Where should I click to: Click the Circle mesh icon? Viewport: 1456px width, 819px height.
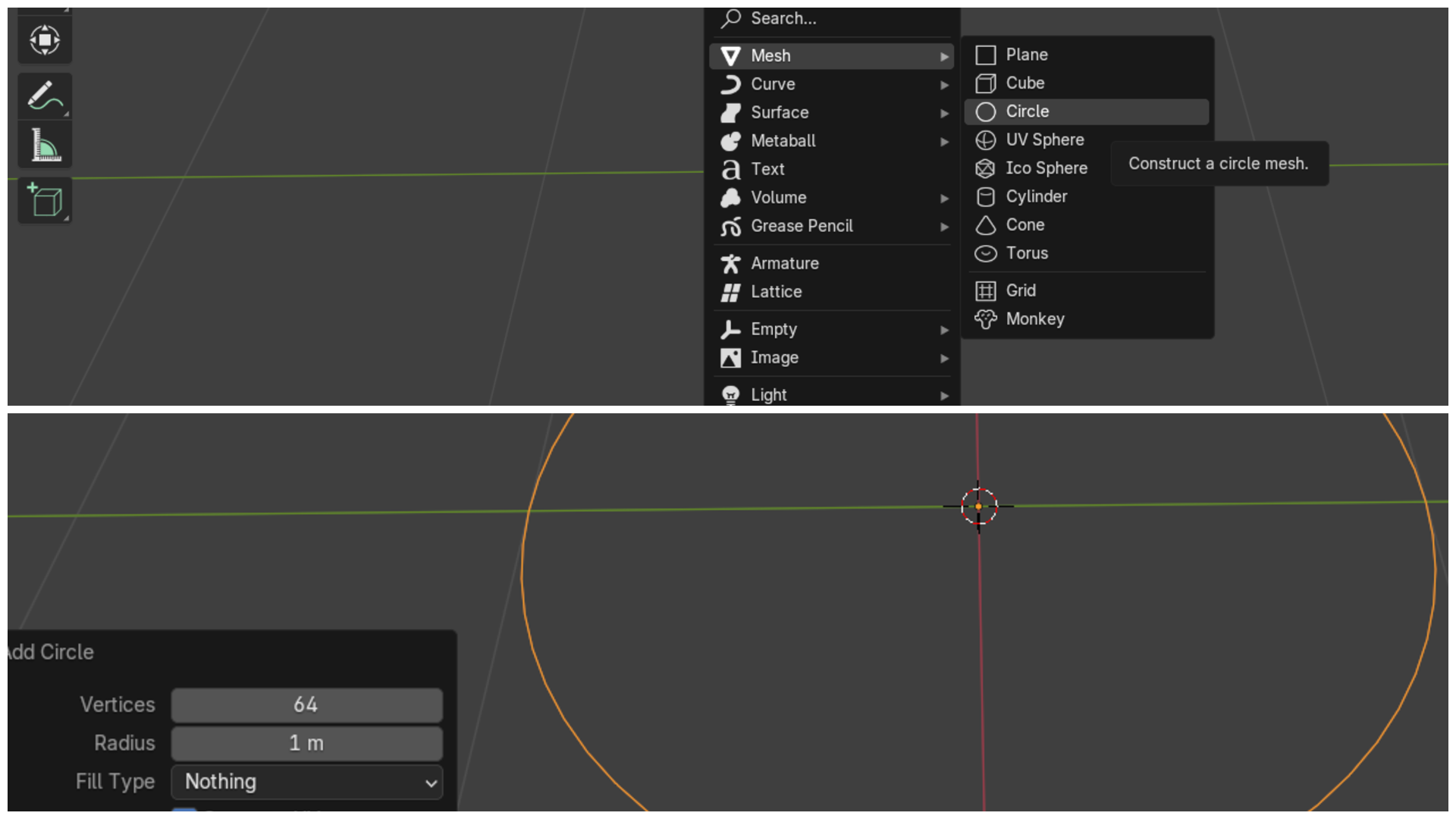pos(986,112)
